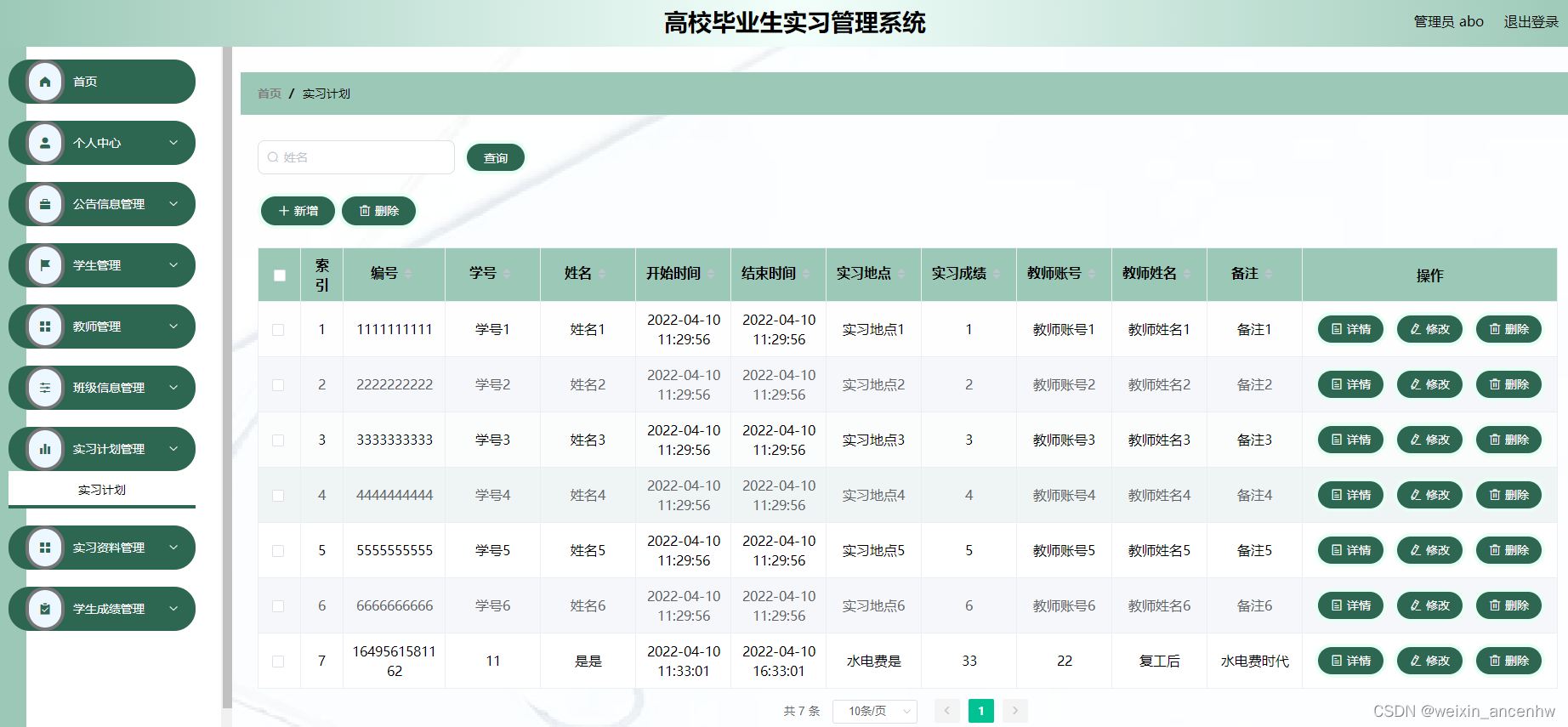1568x727 pixels.
Task: Click the search magnifier icon in 姓名 field
Action: [273, 157]
